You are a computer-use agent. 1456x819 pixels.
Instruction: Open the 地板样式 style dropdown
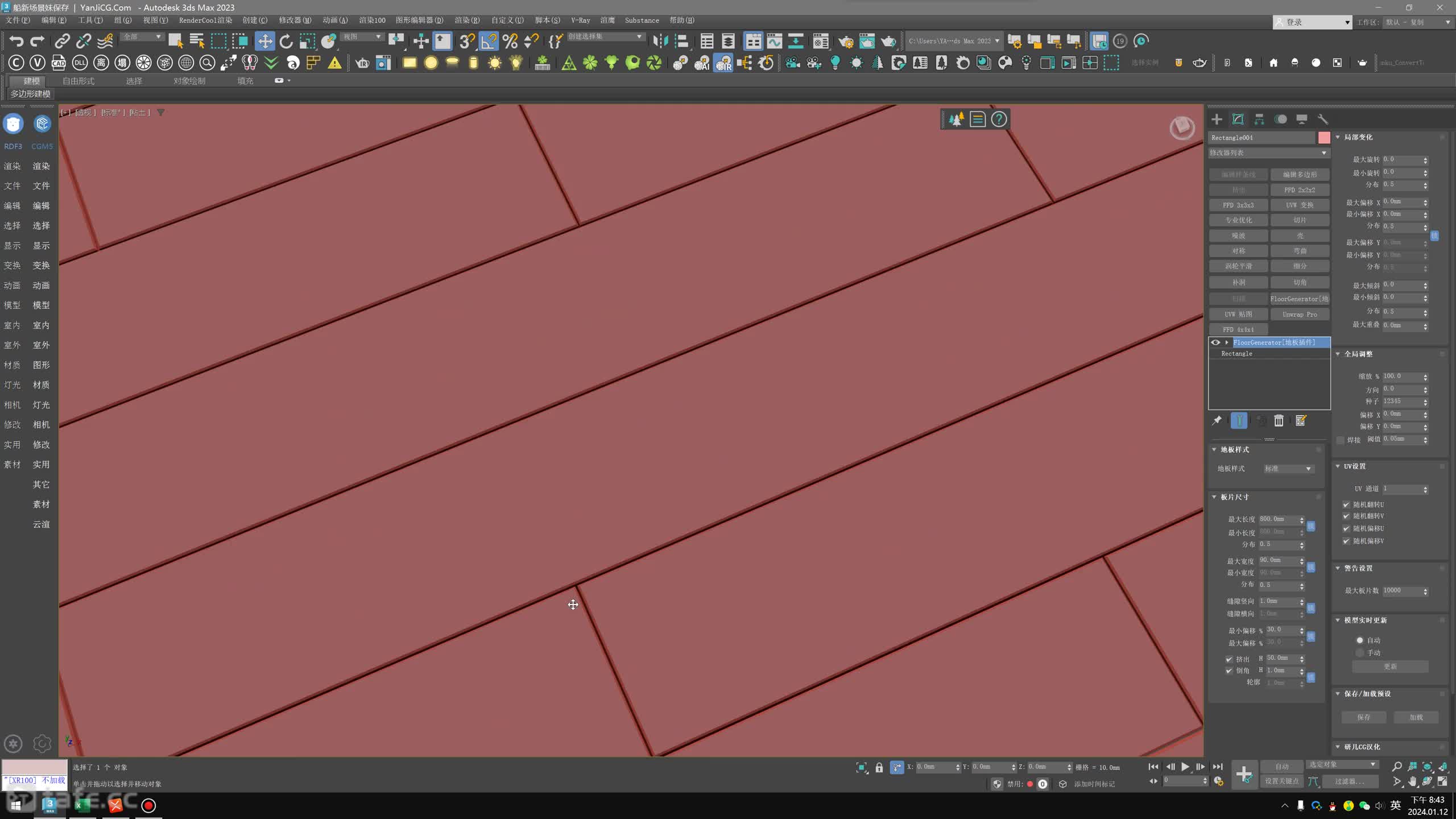point(1288,469)
